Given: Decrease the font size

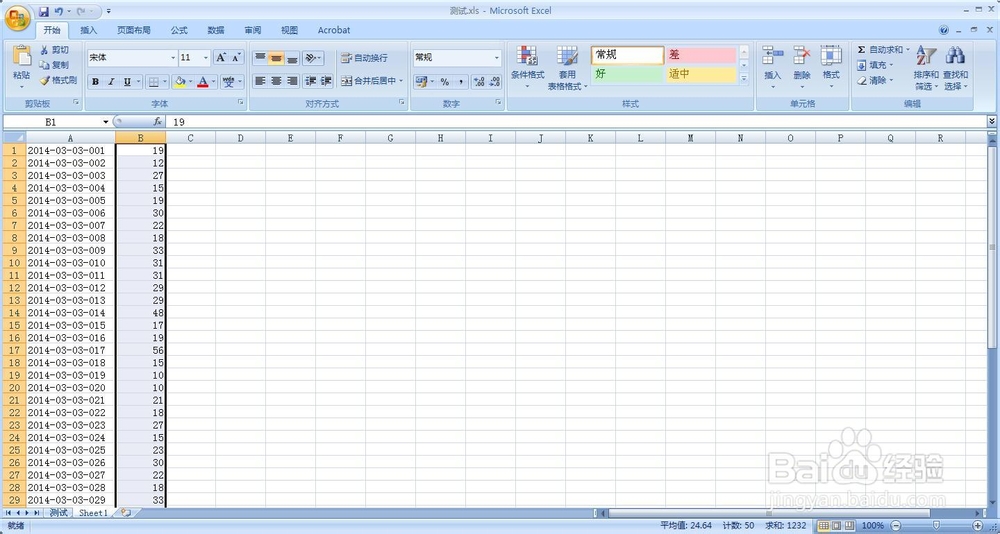Looking at the screenshot, I should (x=236, y=57).
